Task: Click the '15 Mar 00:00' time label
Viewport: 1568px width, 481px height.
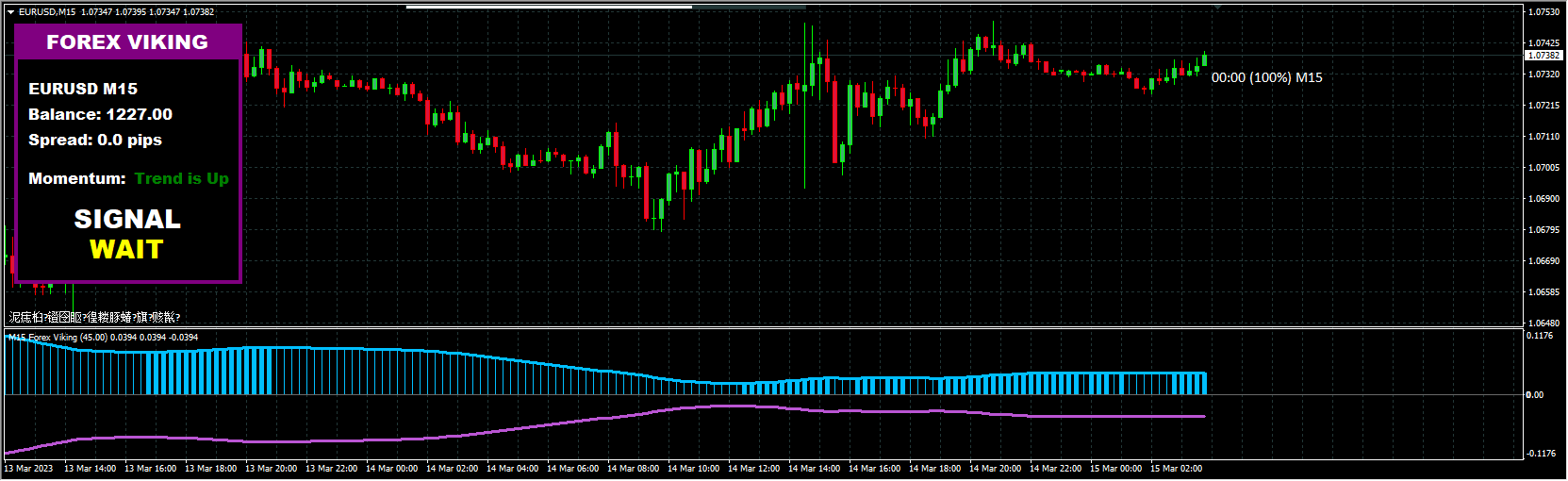Action: [x=1116, y=469]
